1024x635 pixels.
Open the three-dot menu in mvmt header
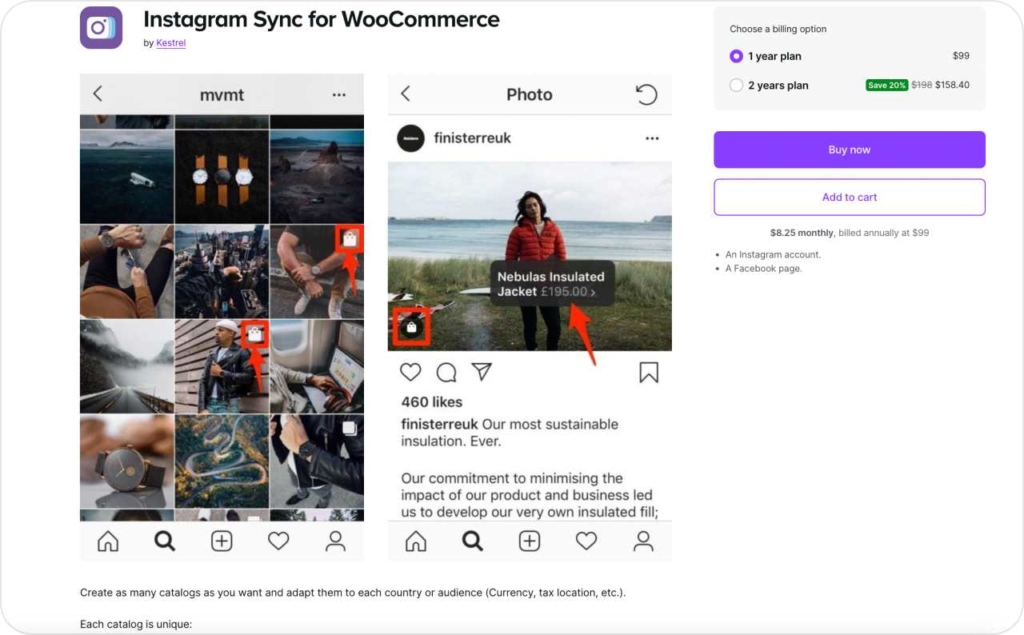pos(339,95)
